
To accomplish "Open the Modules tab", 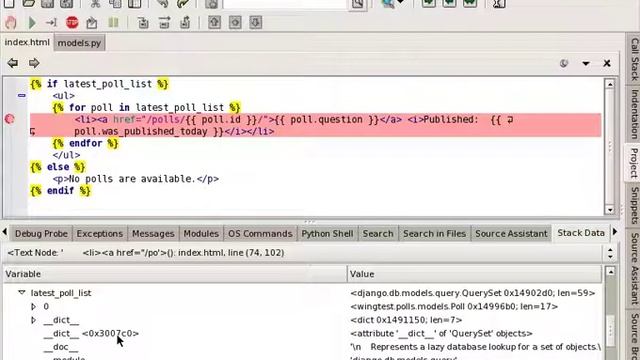I will point(201,233).
